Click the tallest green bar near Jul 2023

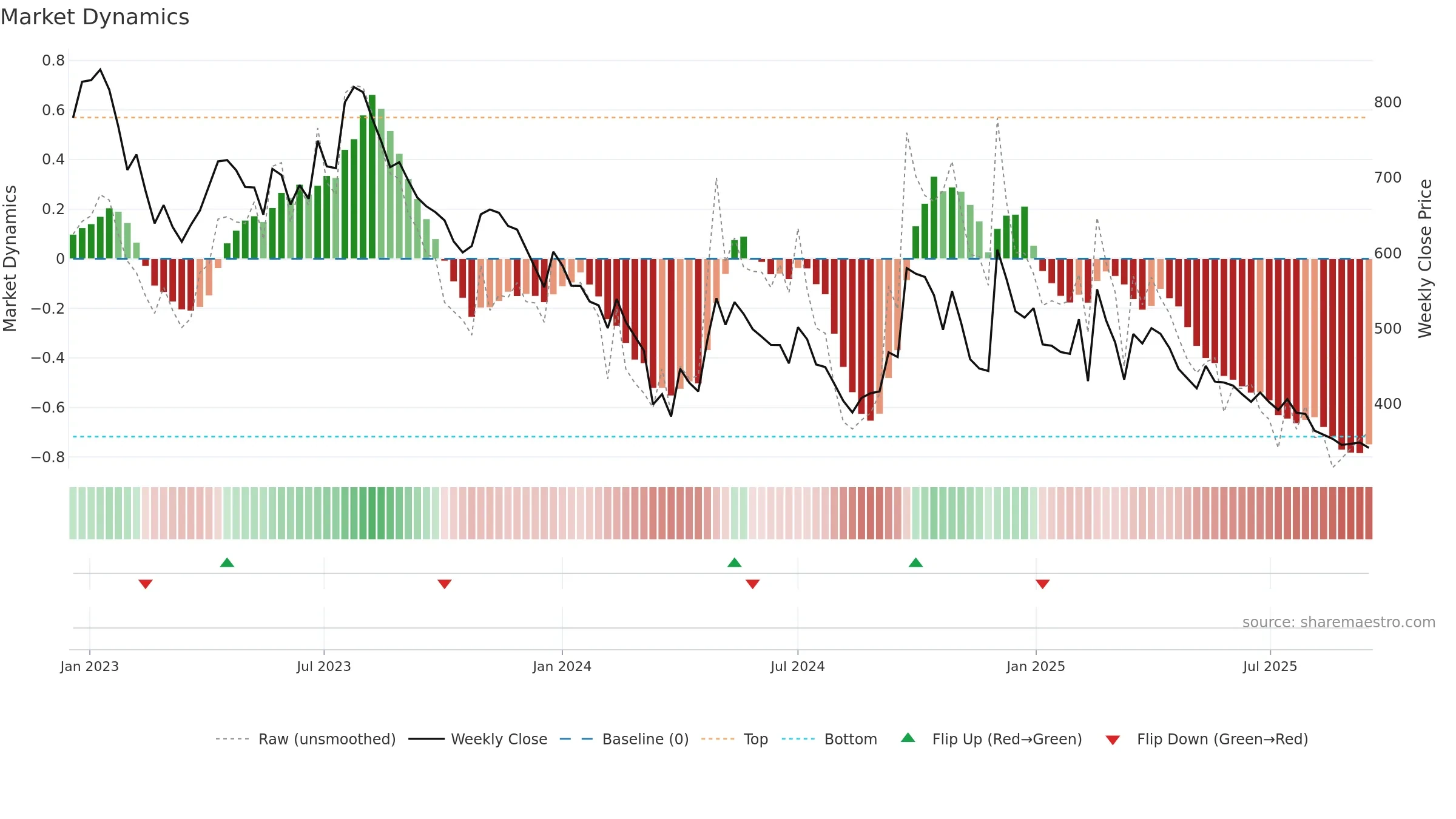(x=372, y=177)
